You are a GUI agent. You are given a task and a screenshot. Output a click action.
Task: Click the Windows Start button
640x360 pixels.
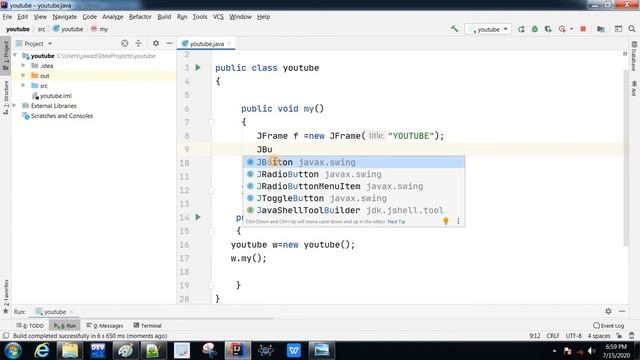coord(13,351)
